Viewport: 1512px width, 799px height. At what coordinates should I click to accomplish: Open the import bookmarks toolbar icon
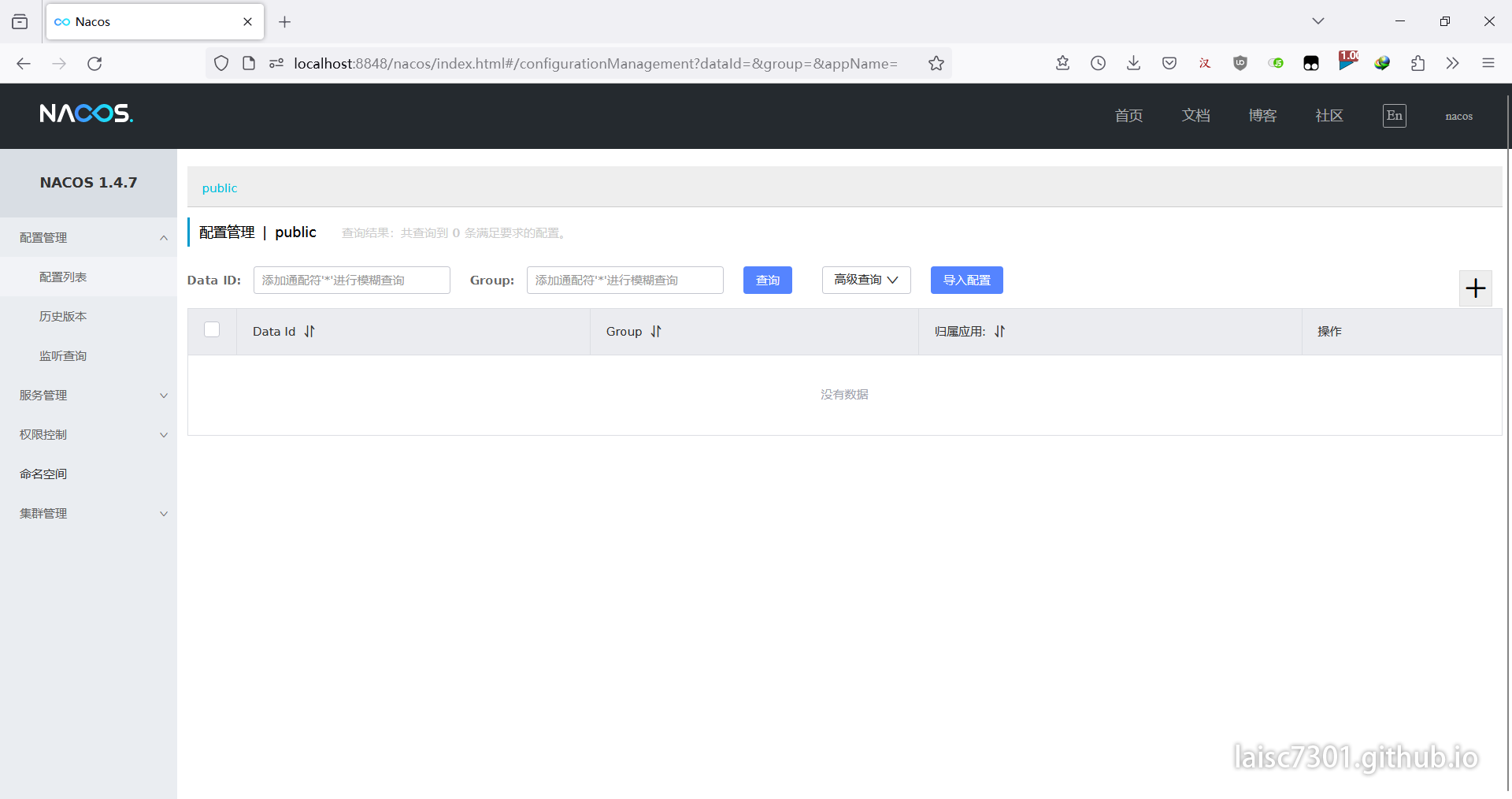(1063, 63)
